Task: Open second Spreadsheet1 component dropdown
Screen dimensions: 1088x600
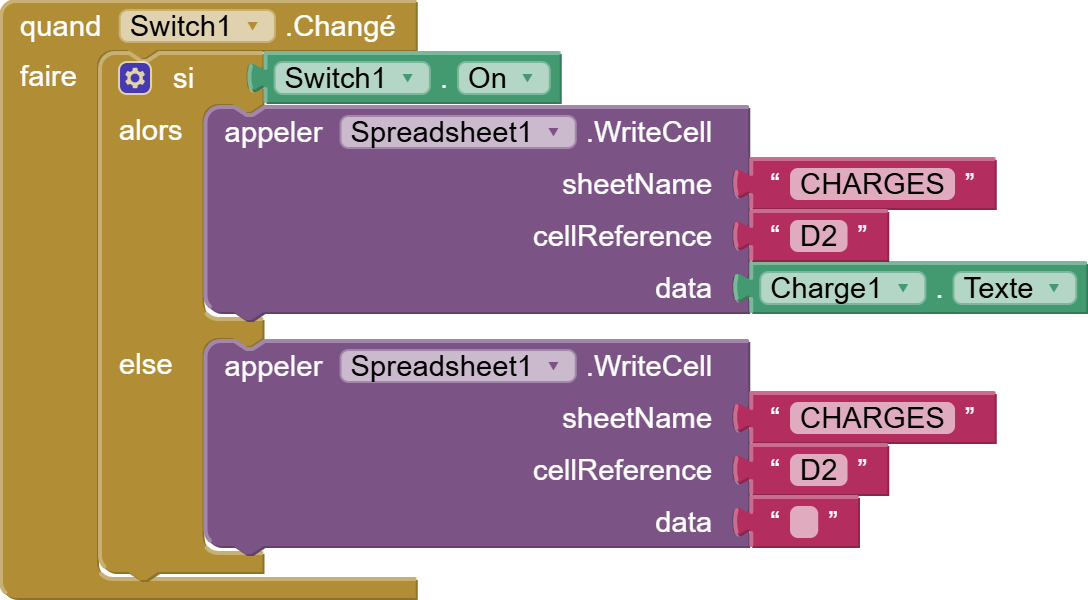Action: coord(457,366)
